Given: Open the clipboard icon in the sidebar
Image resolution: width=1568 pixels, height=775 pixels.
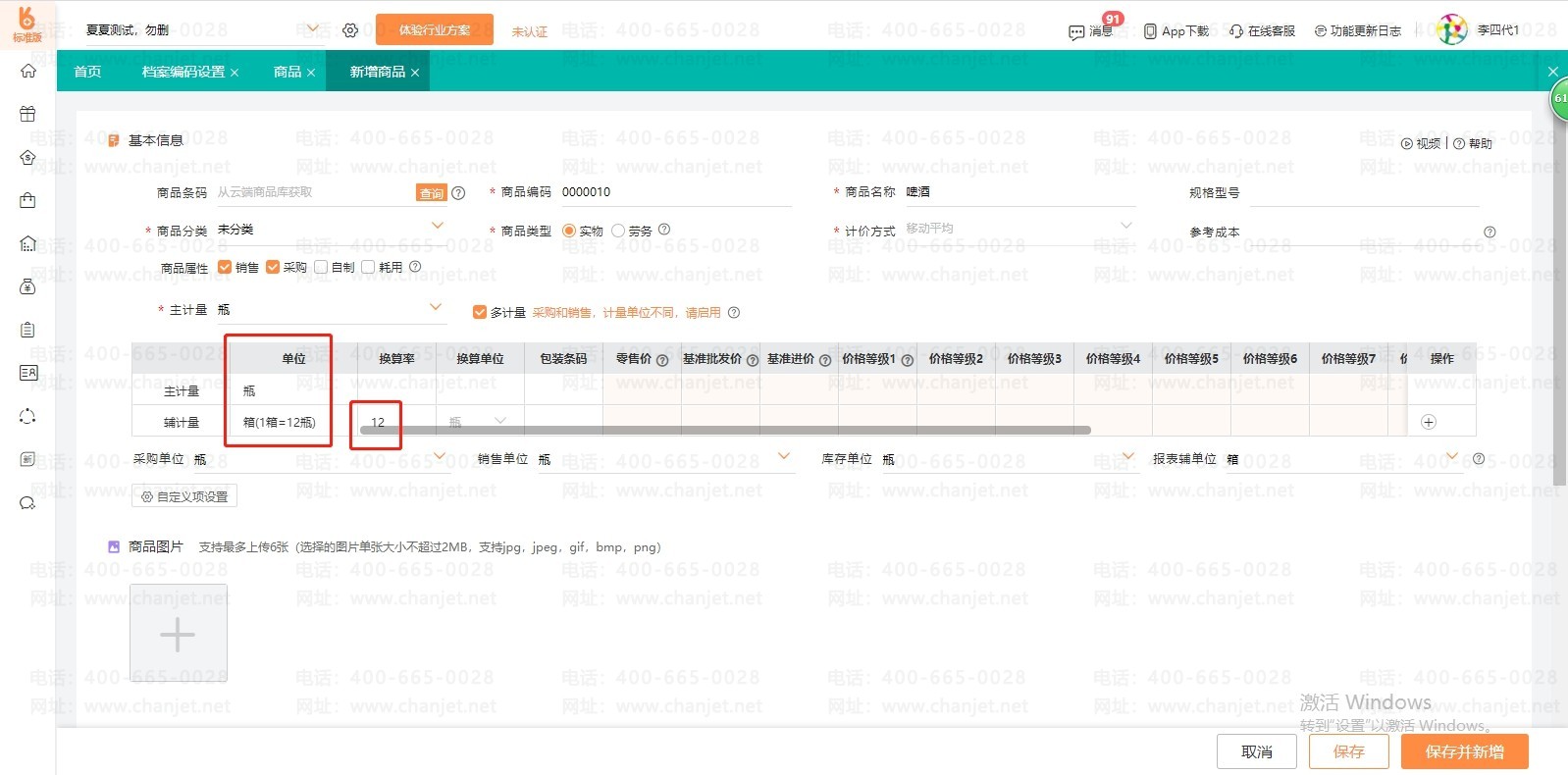Looking at the screenshot, I should [27, 330].
